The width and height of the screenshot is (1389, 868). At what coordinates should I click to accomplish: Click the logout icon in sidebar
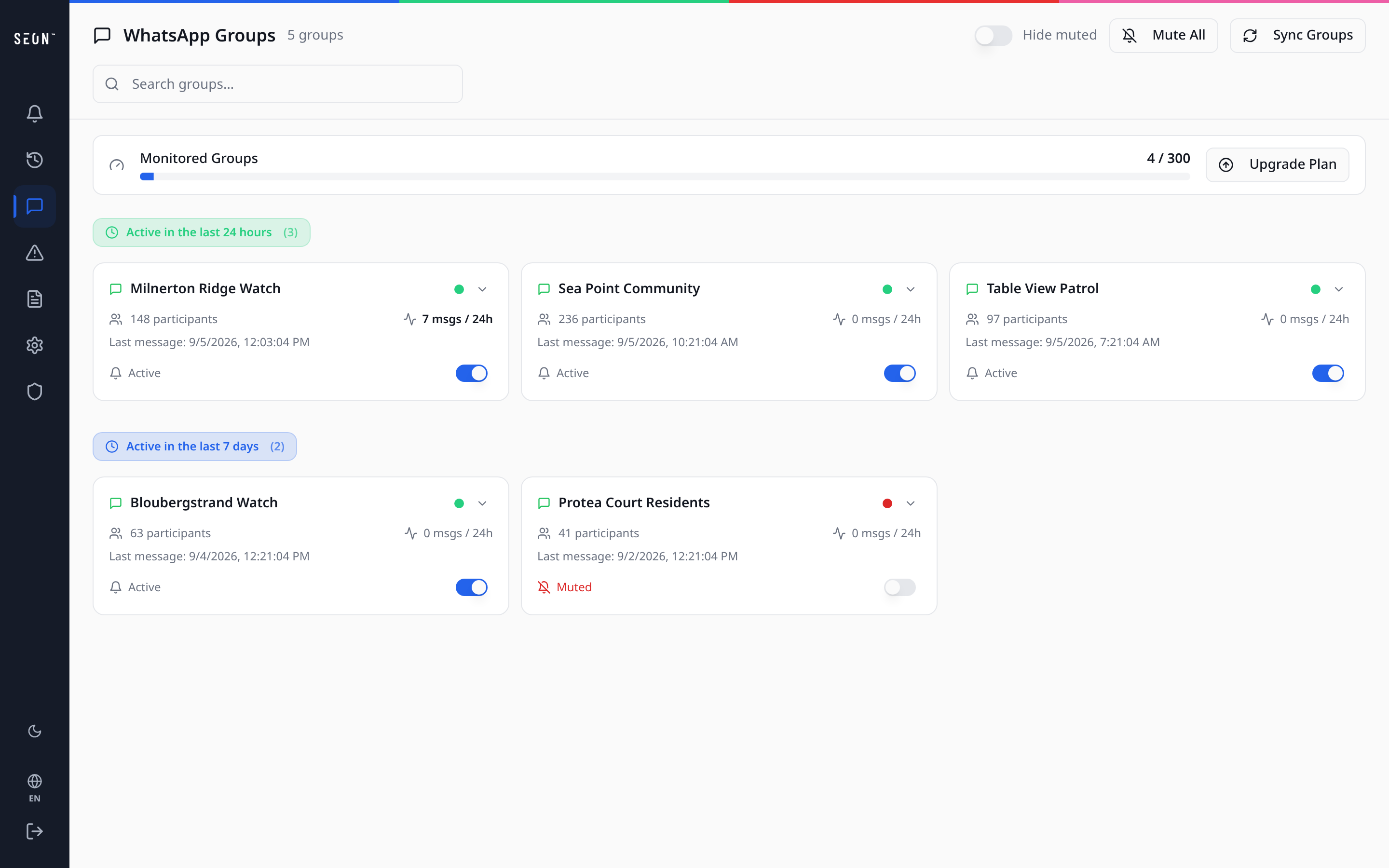(34, 831)
